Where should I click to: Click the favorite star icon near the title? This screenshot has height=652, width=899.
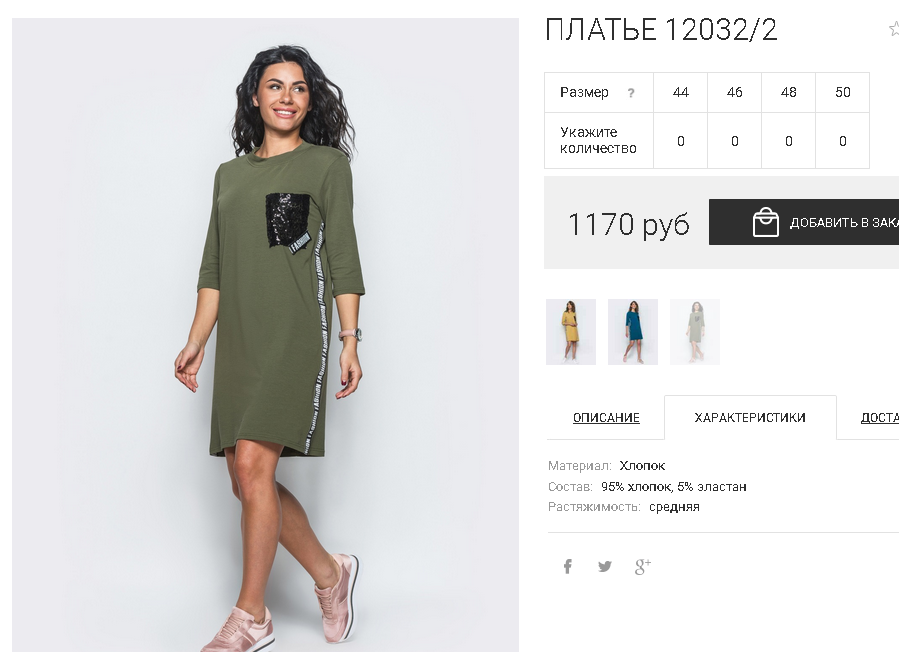click(894, 29)
